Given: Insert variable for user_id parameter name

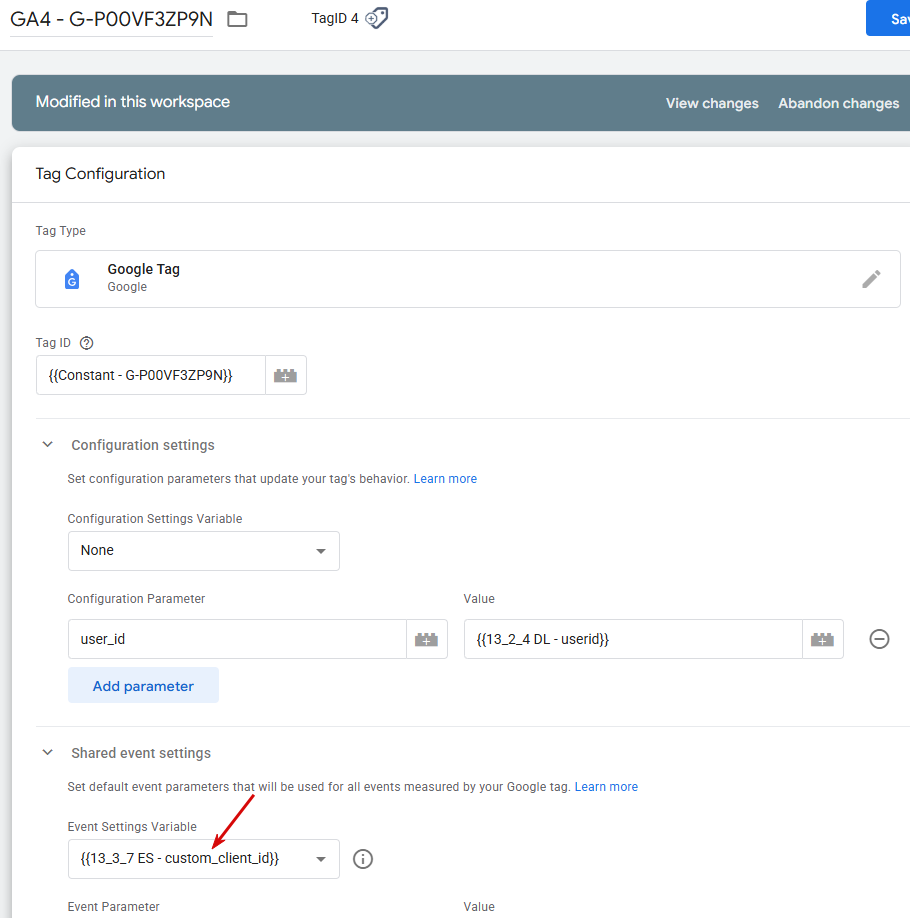Looking at the screenshot, I should point(427,639).
